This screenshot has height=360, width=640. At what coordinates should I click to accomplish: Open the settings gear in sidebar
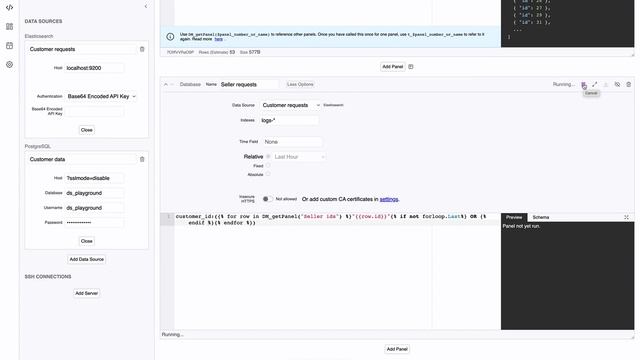(x=9, y=64)
